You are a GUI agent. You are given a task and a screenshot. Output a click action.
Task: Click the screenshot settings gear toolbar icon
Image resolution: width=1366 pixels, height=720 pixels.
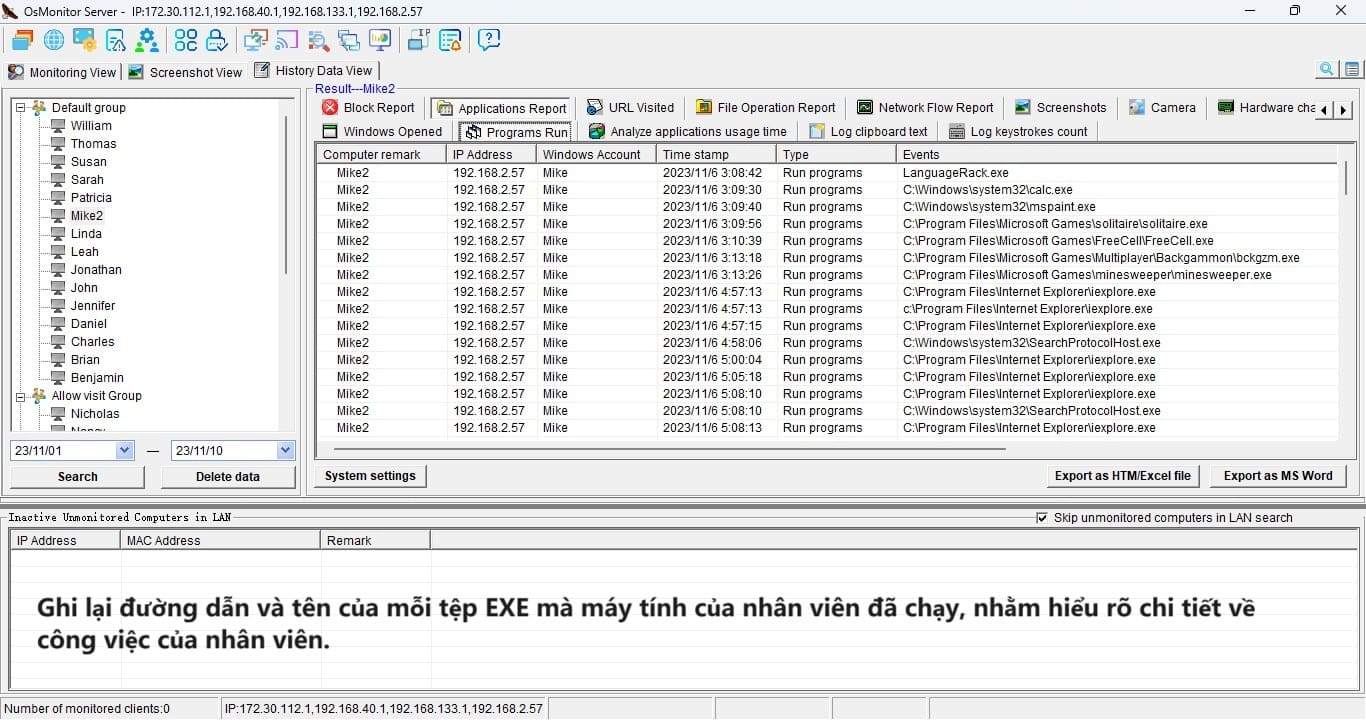tap(84, 40)
